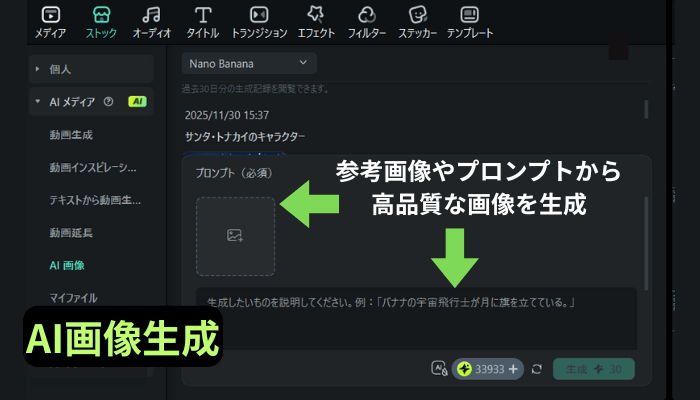Image resolution: width=700 pixels, height=400 pixels.
Task: Click the フィルター (Filters) icon
Action: tap(366, 15)
